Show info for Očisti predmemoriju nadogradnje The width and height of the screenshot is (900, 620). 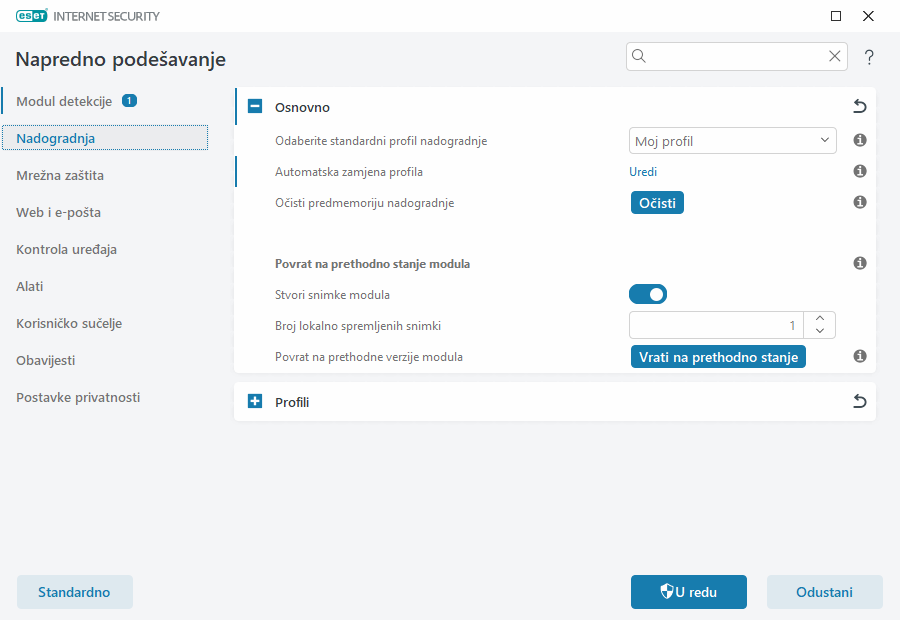(x=859, y=203)
